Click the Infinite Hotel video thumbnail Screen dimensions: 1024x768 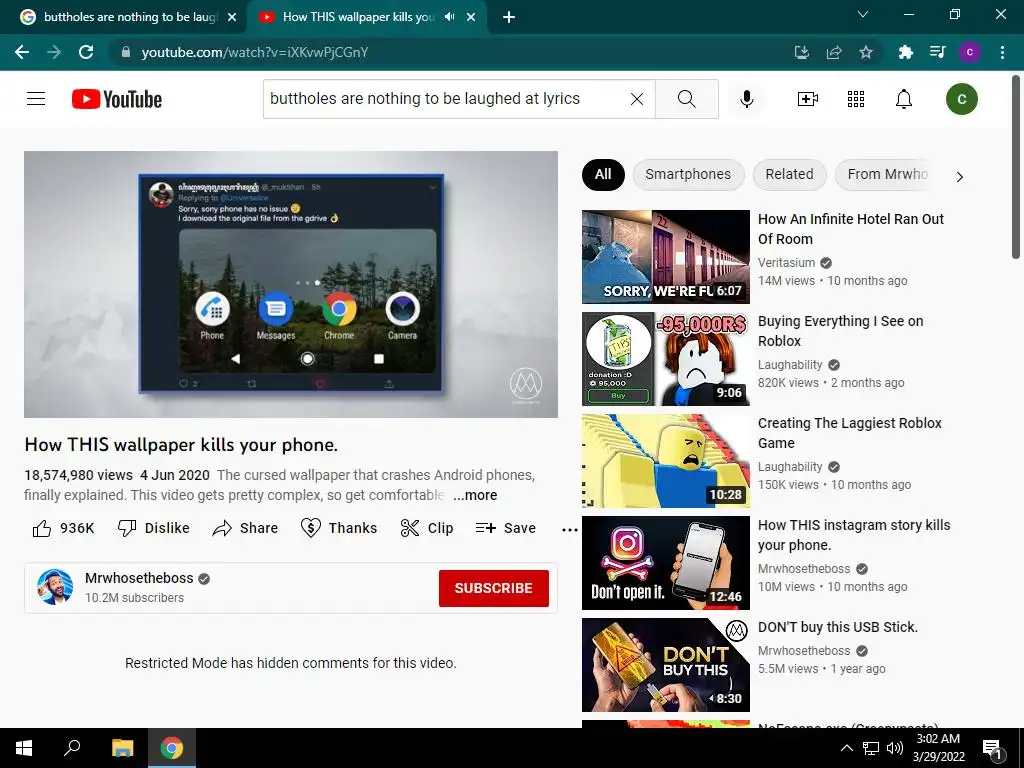[x=665, y=257]
